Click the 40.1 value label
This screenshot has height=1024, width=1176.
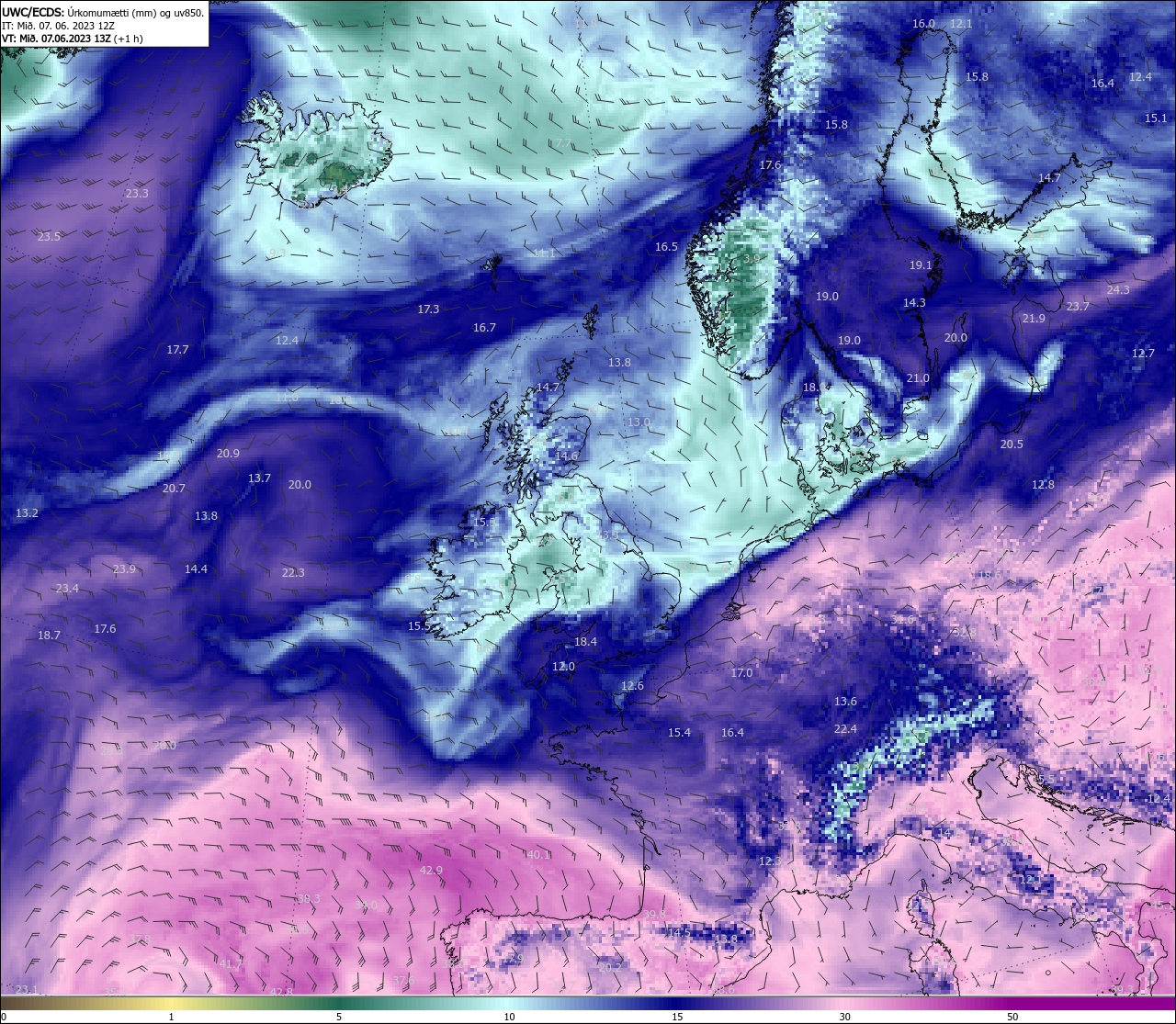538,854
